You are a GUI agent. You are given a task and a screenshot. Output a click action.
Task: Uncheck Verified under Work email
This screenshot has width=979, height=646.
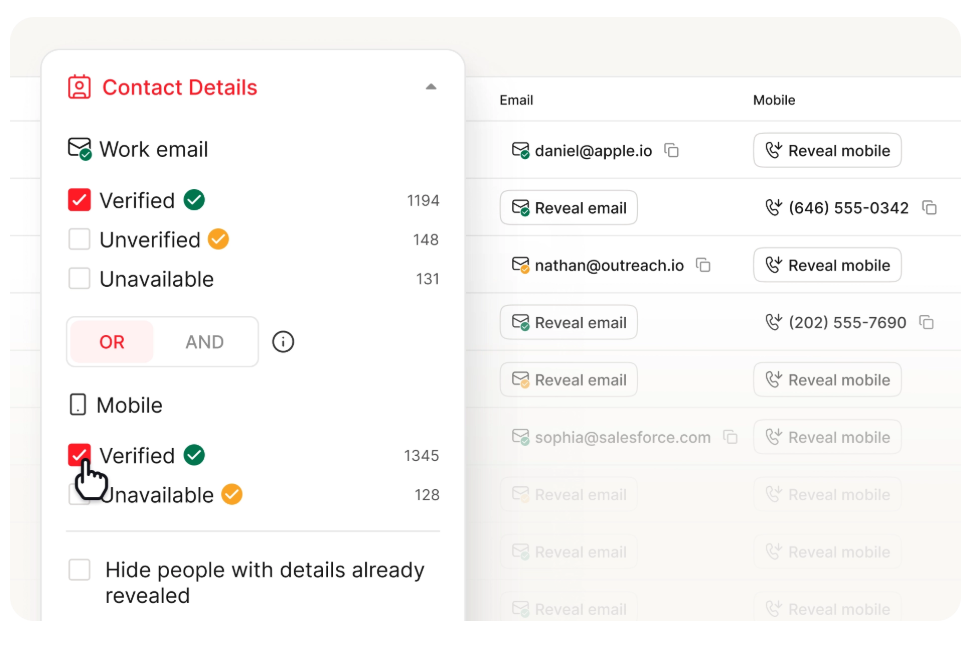(x=79, y=200)
